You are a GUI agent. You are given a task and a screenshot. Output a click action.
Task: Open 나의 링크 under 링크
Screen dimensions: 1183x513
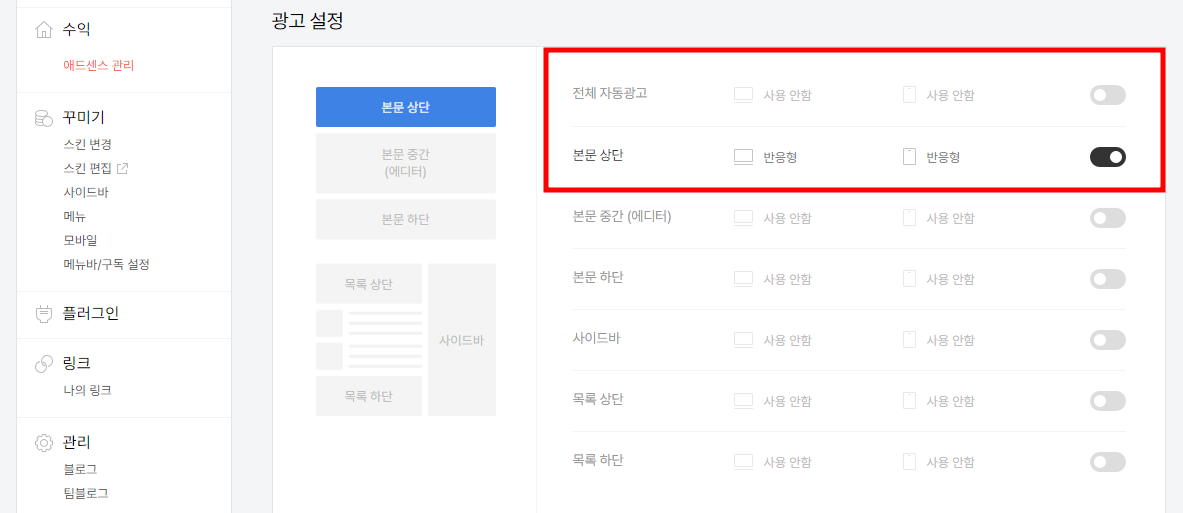click(88, 390)
